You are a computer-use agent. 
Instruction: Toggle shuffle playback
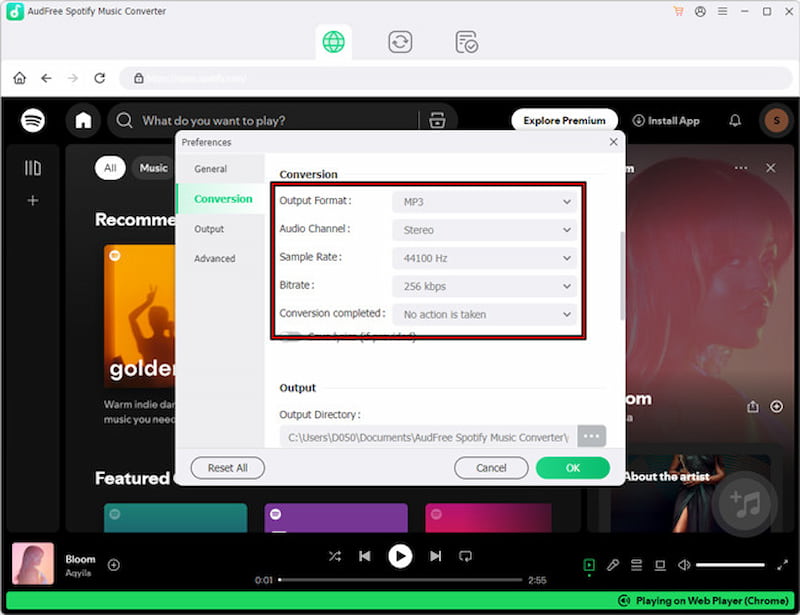[335, 556]
